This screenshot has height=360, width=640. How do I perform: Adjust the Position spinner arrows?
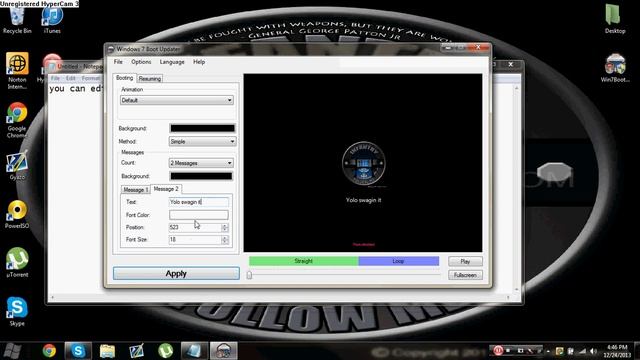coord(224,227)
